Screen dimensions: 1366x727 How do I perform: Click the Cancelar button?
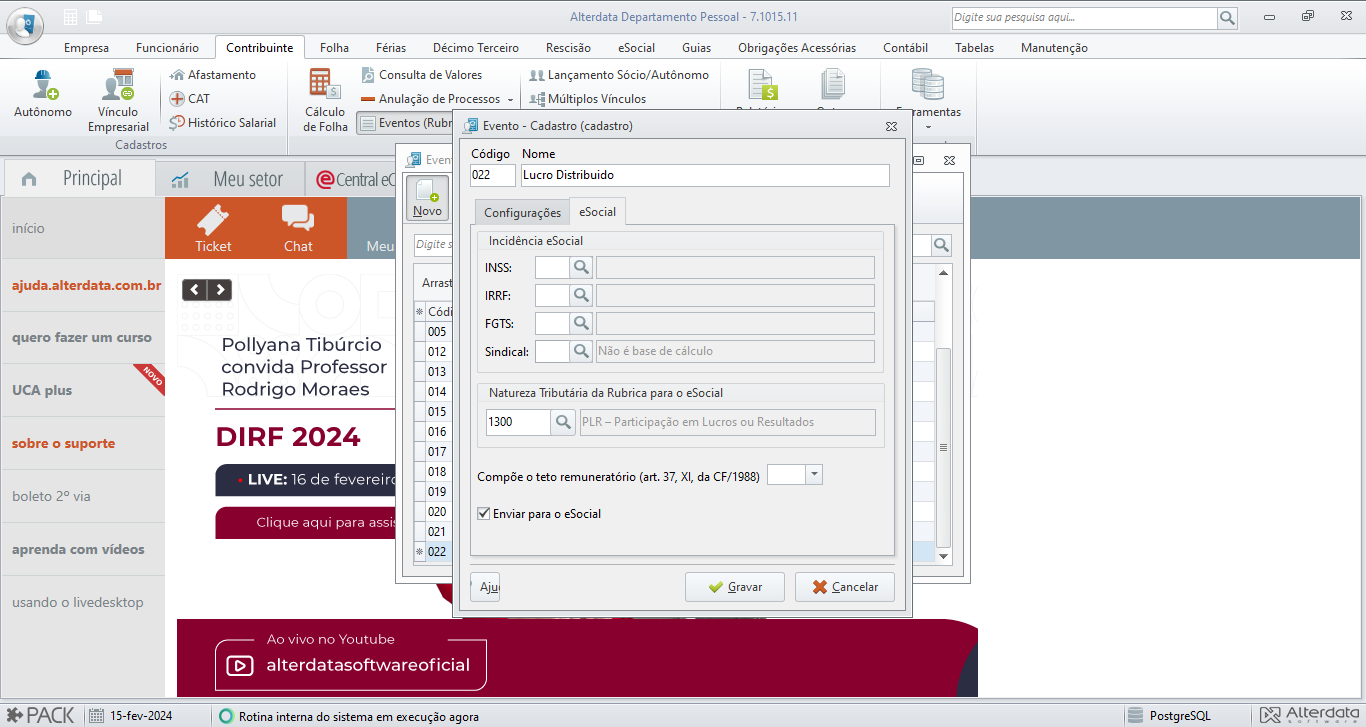click(845, 587)
